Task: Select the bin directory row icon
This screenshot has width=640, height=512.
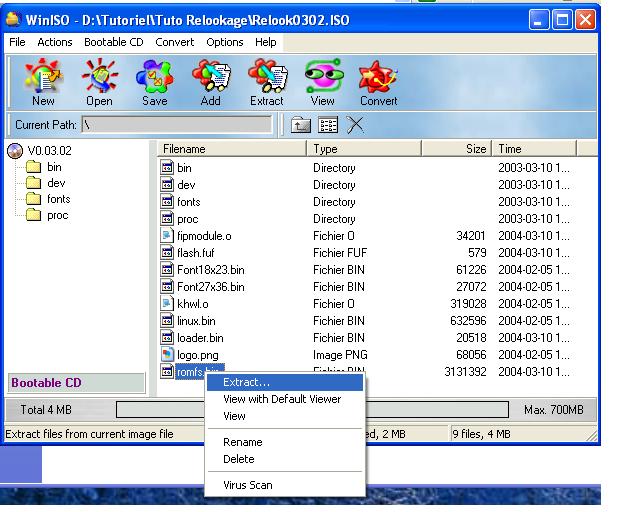Action: coord(167,168)
